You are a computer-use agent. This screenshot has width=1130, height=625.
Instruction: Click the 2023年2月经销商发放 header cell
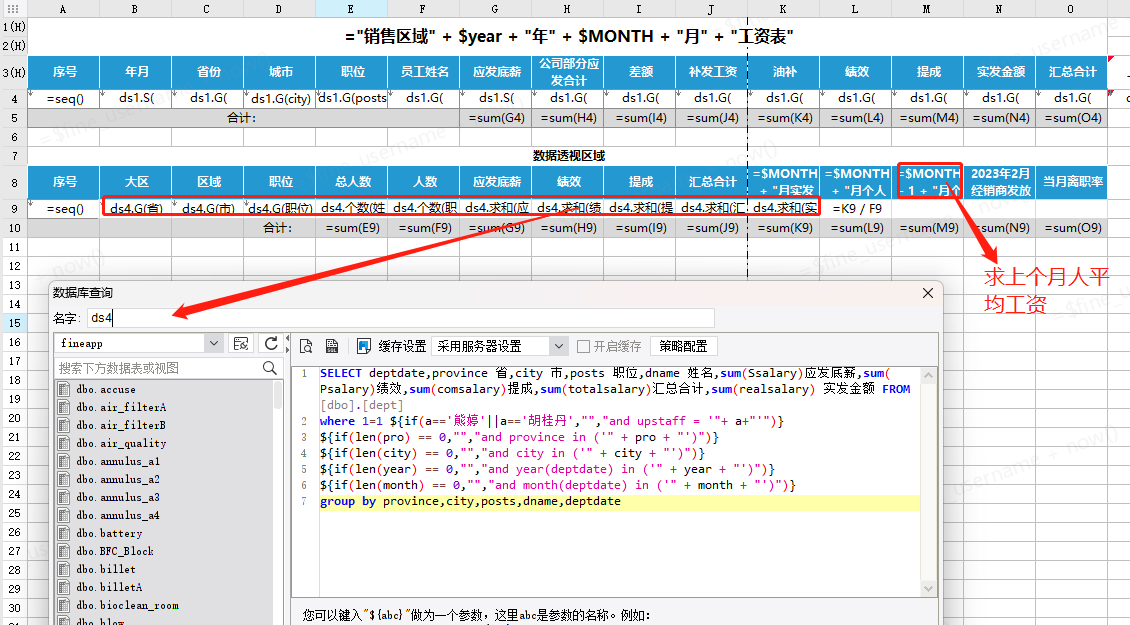coord(1000,182)
